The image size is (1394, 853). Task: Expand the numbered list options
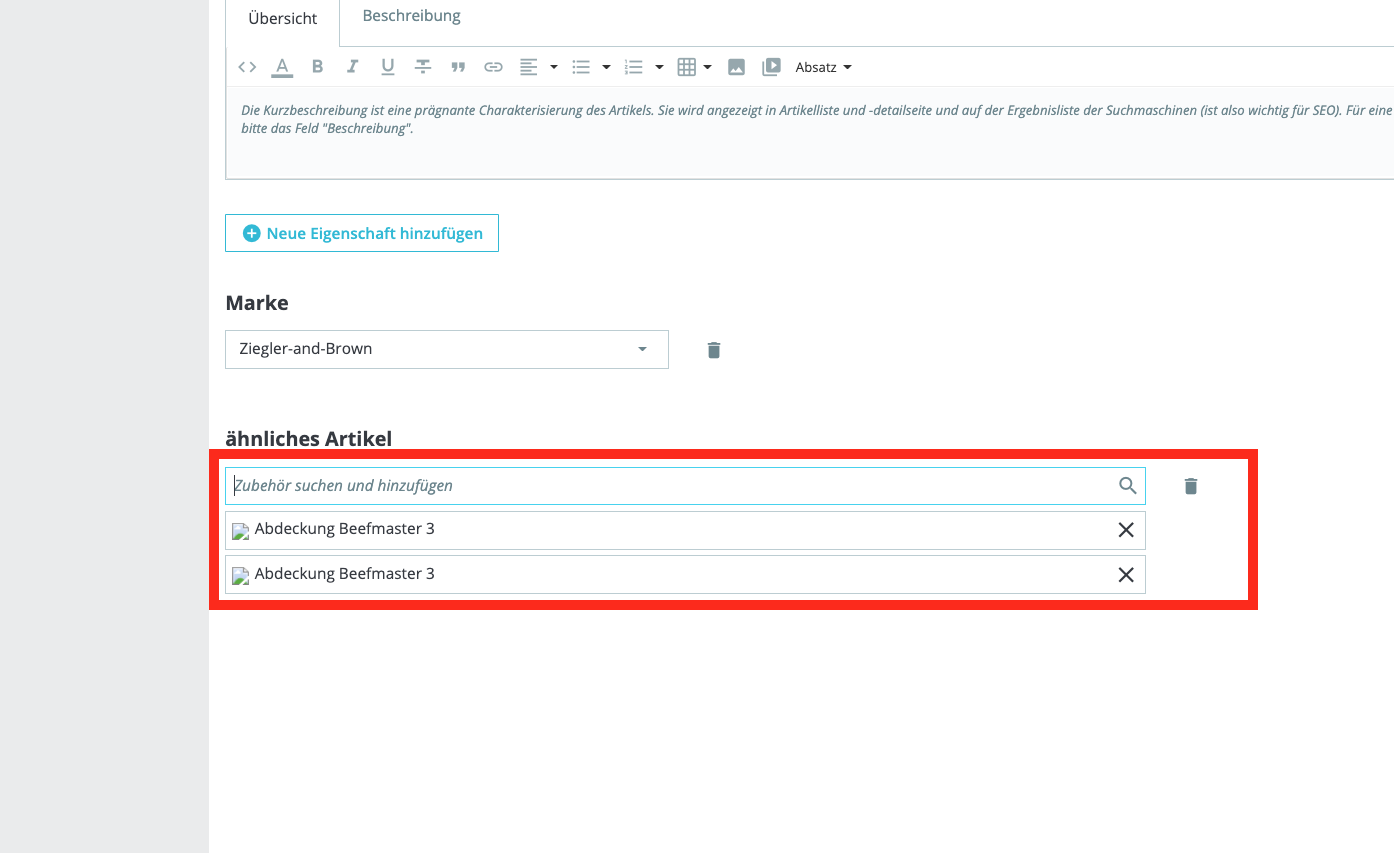click(643, 67)
